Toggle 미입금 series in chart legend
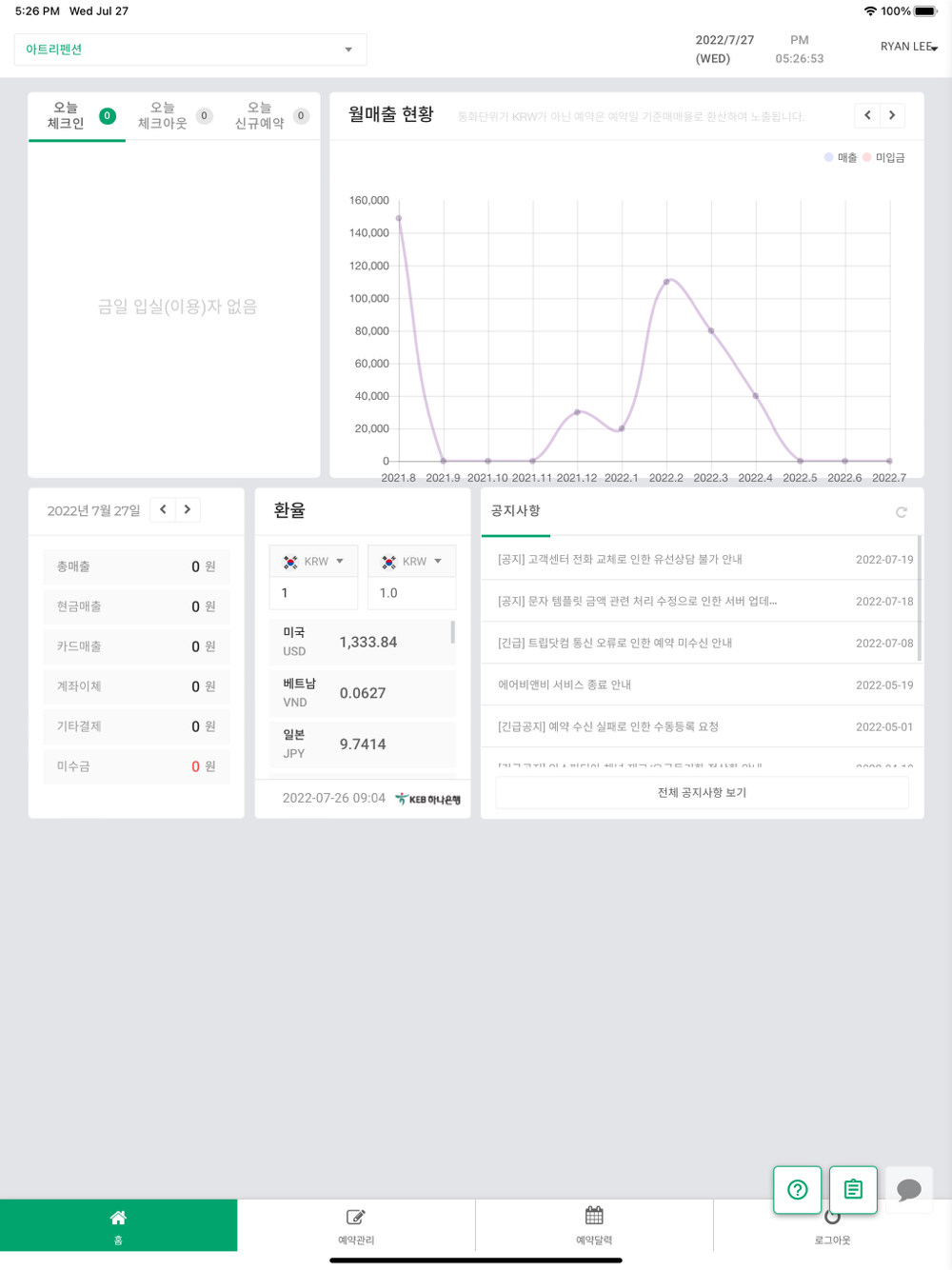The width and height of the screenshot is (952, 1270). coord(883,158)
